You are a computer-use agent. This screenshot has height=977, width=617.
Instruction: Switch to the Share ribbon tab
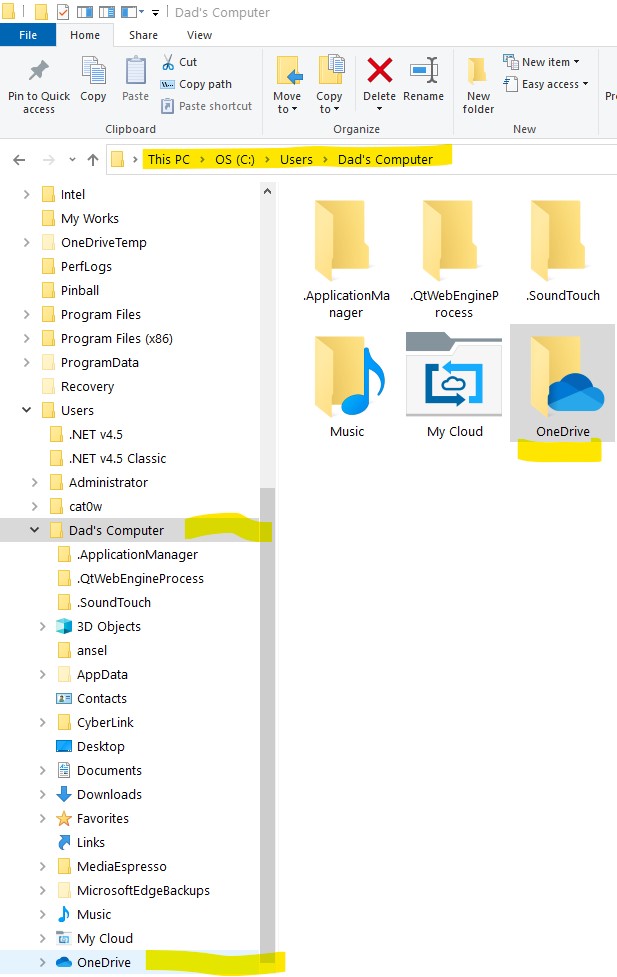click(x=143, y=35)
